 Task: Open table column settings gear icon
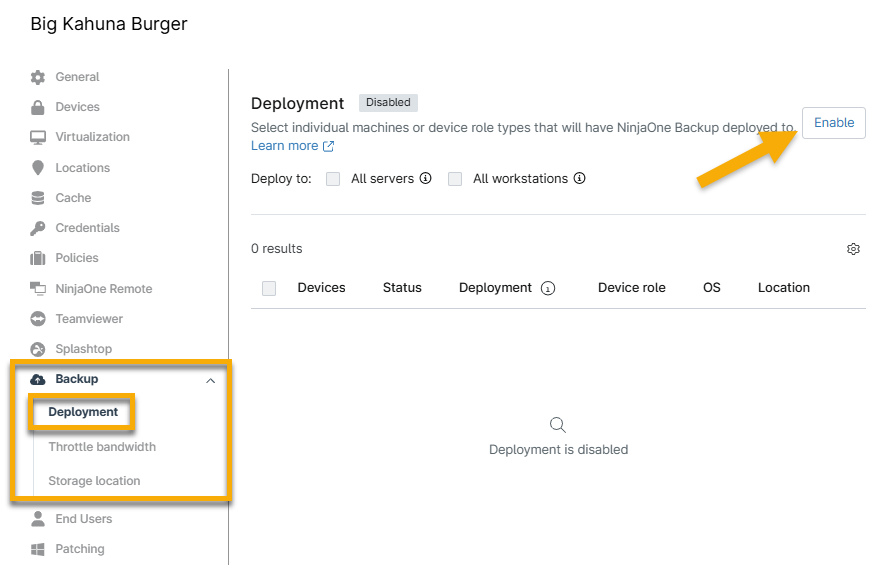click(x=853, y=249)
